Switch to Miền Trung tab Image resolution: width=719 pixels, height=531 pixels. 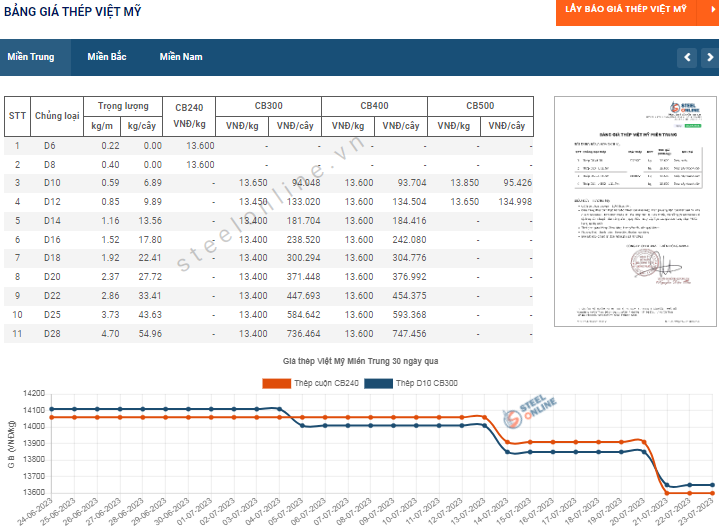coord(31,57)
